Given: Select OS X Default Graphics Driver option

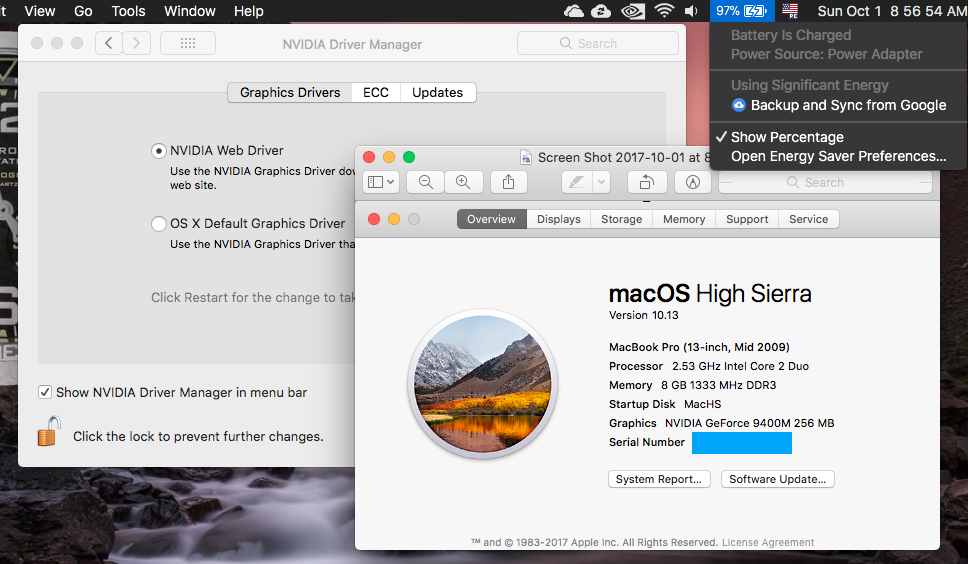Looking at the screenshot, I should pyautogui.click(x=159, y=223).
